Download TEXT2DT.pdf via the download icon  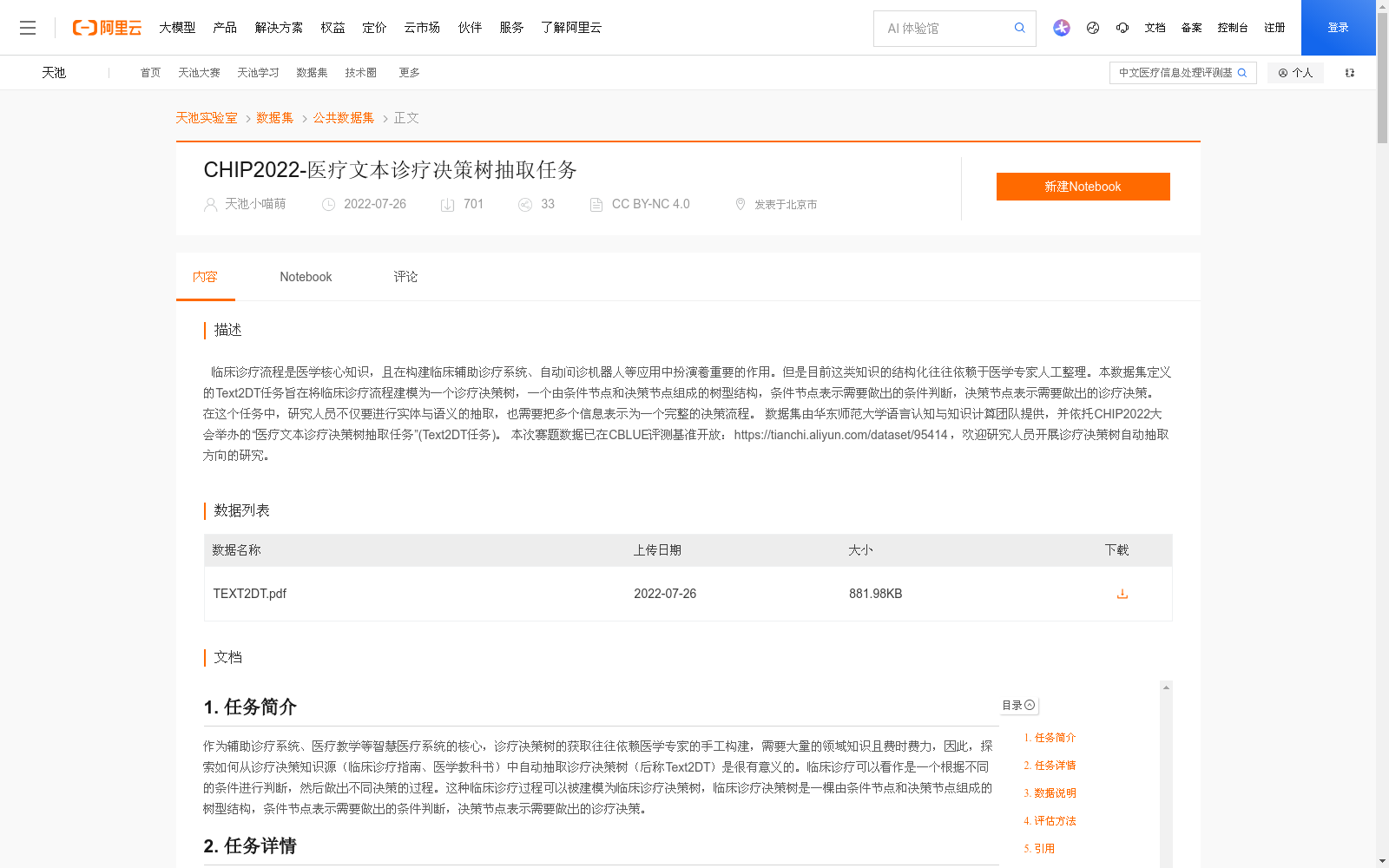point(1122,594)
